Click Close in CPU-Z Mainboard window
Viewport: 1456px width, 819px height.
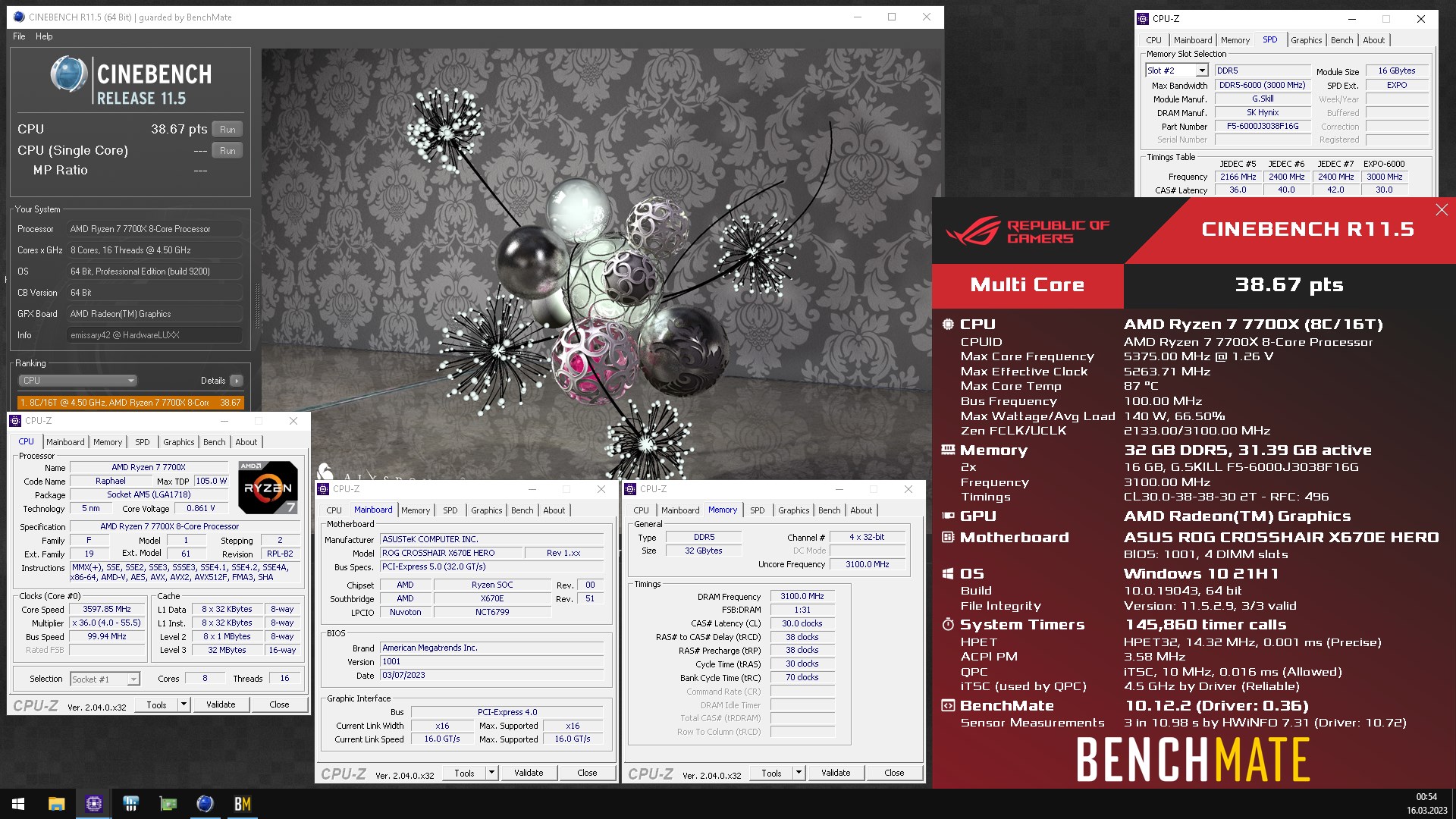click(x=587, y=773)
